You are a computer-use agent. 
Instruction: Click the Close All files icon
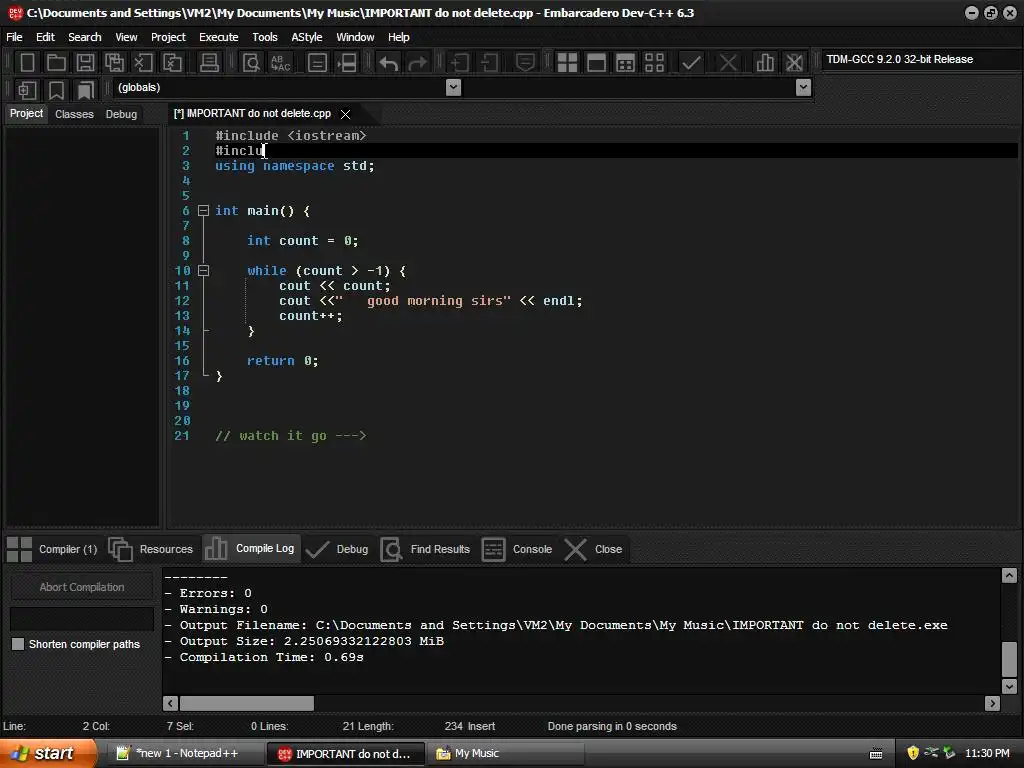(x=172, y=63)
